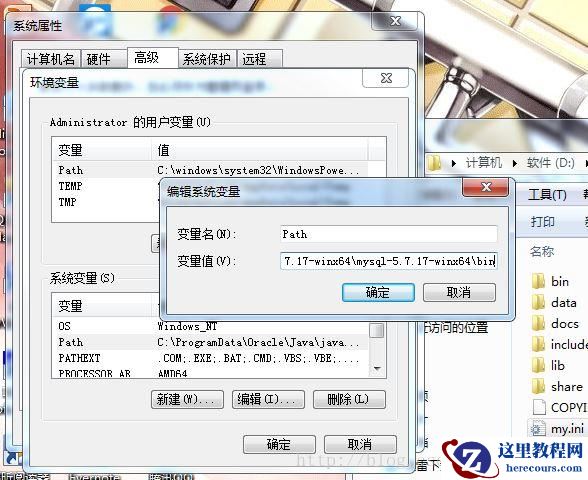Viewport: 588px width, 480px height.
Task: Click 确定 in the edit system variable dialog
Action: pos(378,292)
